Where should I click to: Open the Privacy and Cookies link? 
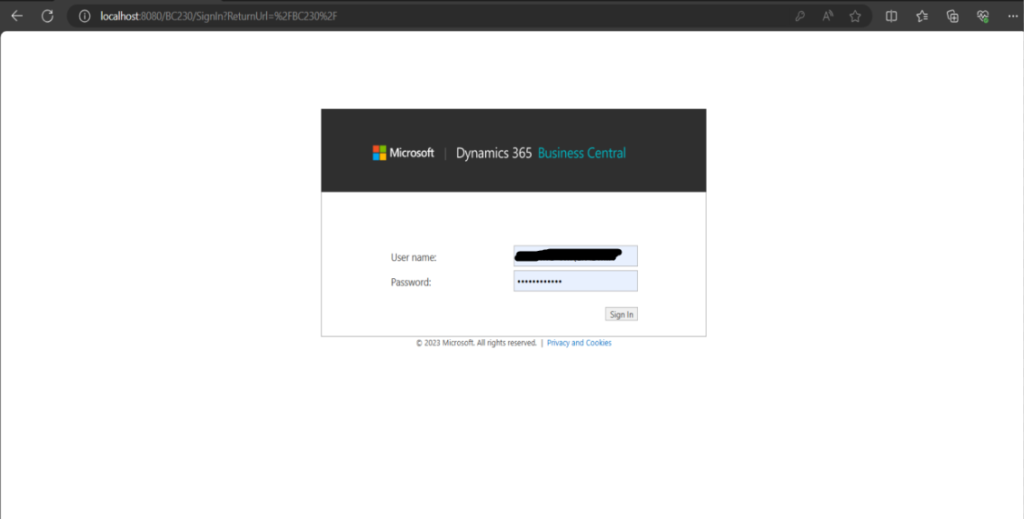point(579,343)
